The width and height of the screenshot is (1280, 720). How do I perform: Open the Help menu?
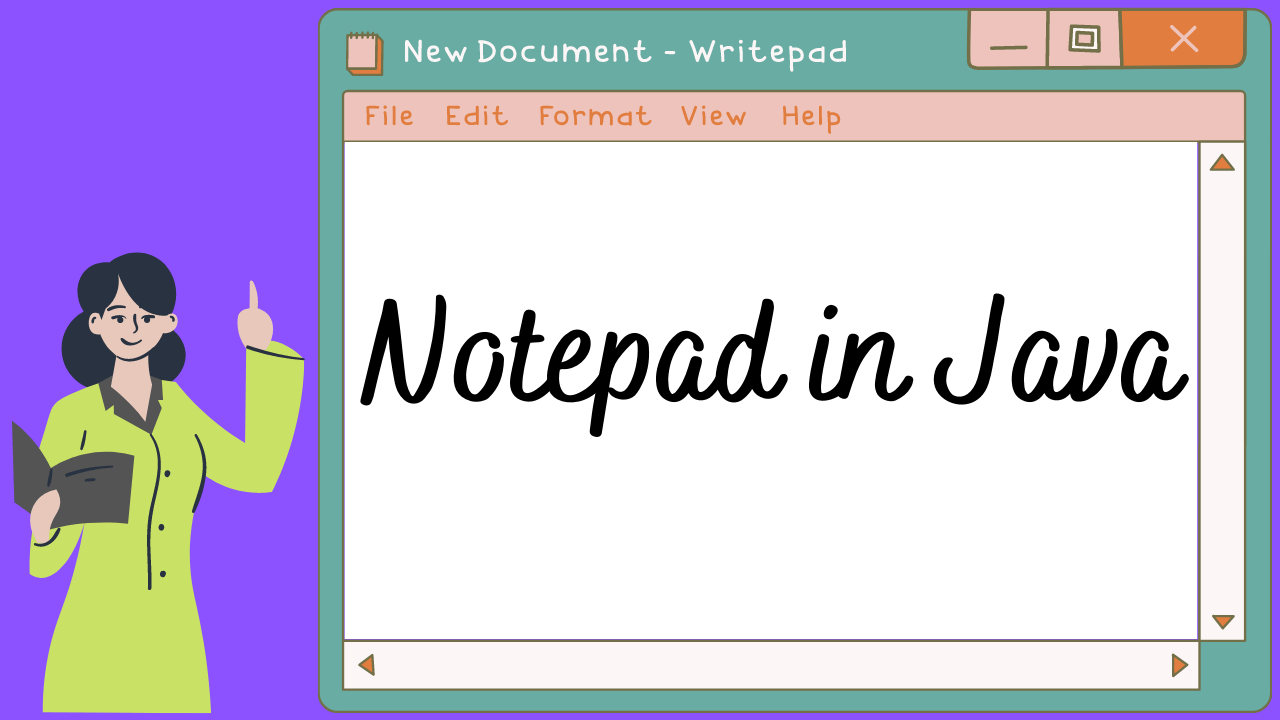coord(810,116)
